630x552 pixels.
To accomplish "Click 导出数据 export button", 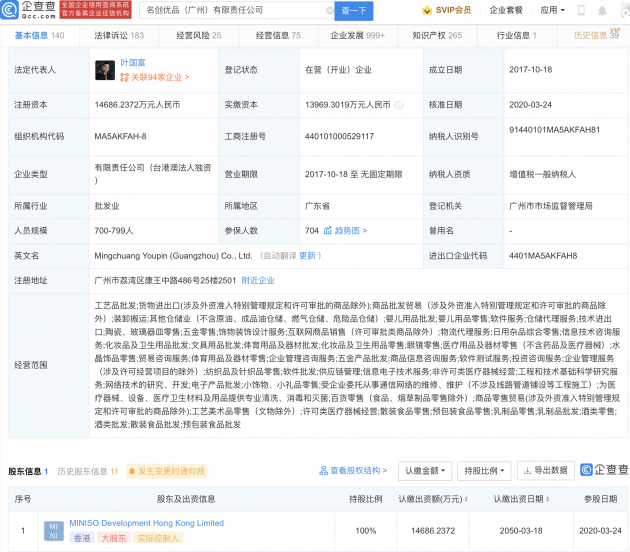I will coord(546,470).
